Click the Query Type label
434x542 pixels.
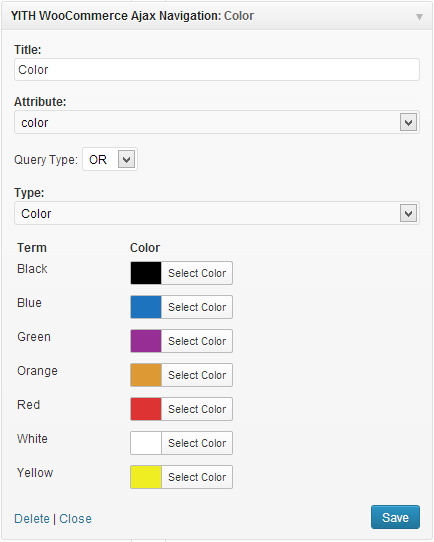(46, 160)
